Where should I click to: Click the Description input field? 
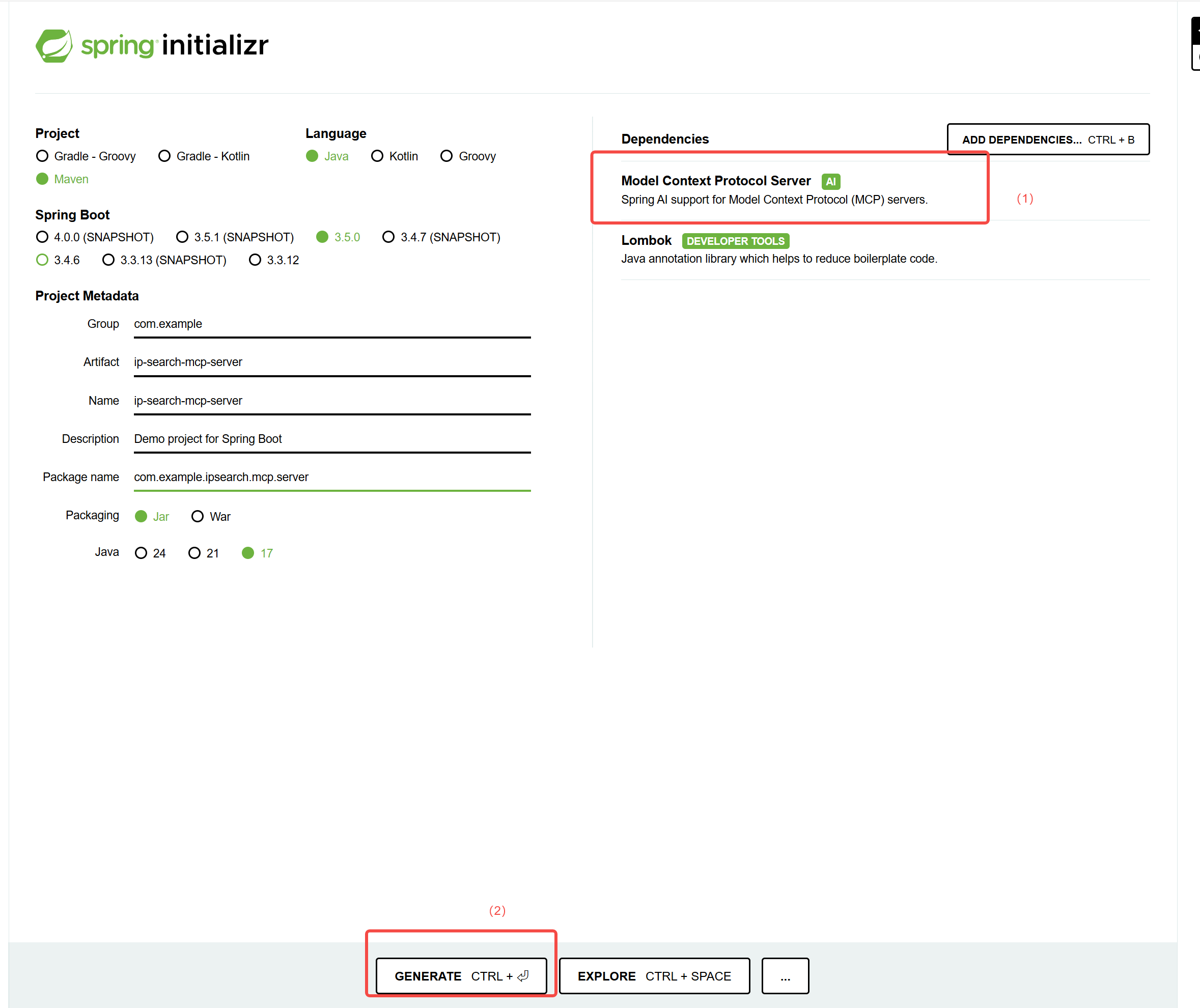pyautogui.click(x=332, y=439)
